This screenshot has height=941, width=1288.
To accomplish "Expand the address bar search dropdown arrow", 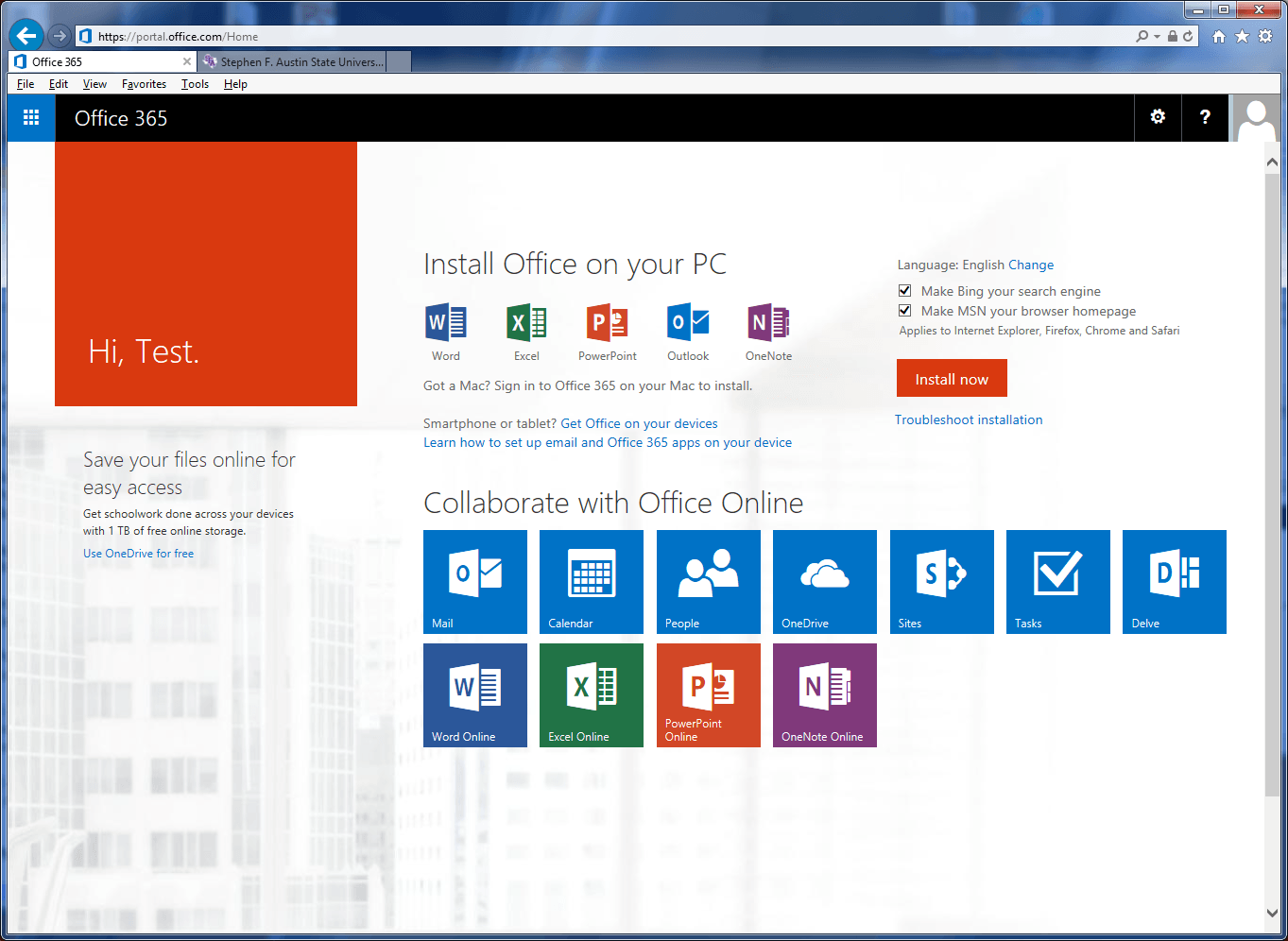I will coord(1157,37).
